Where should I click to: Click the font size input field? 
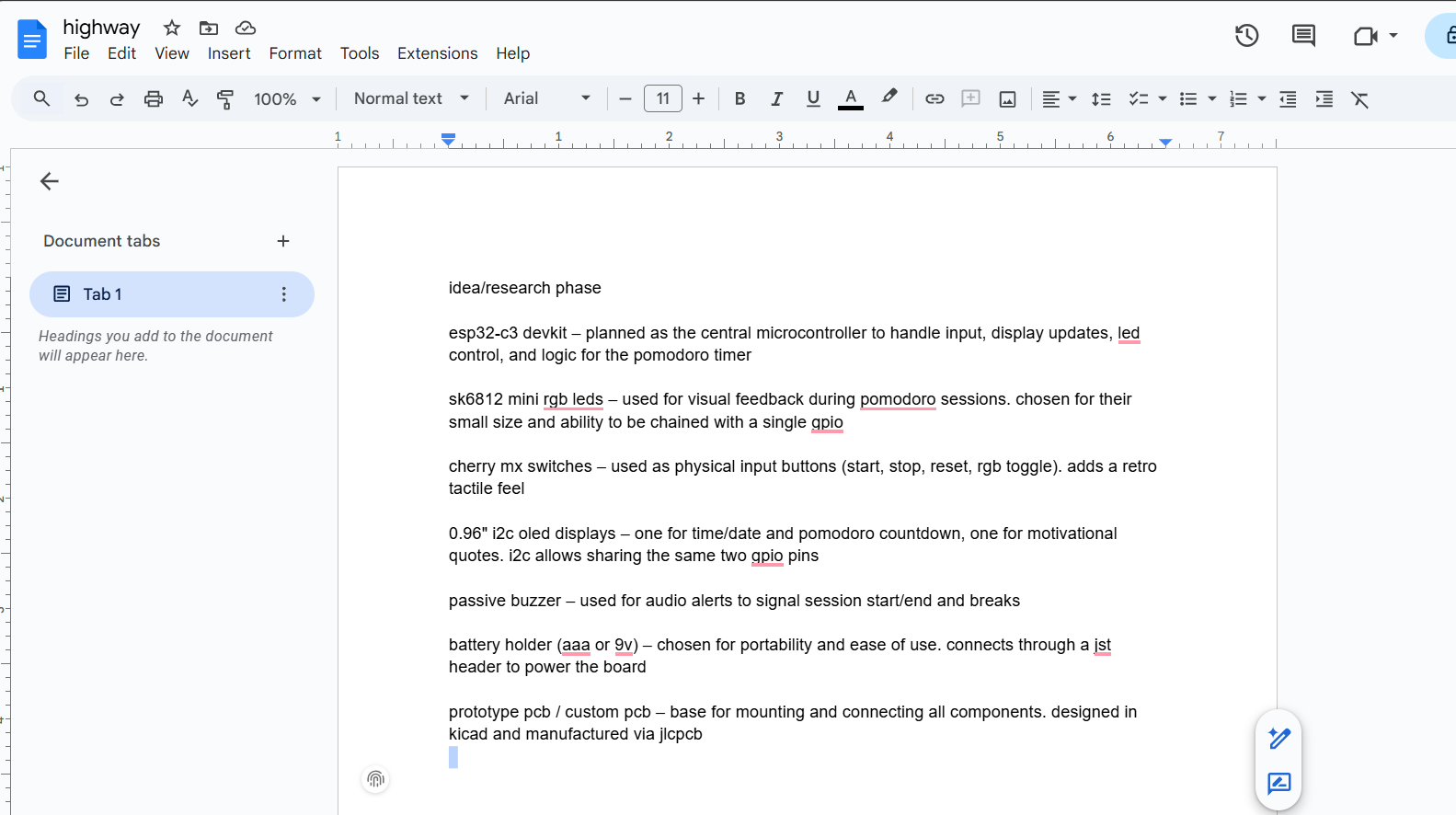[x=662, y=98]
